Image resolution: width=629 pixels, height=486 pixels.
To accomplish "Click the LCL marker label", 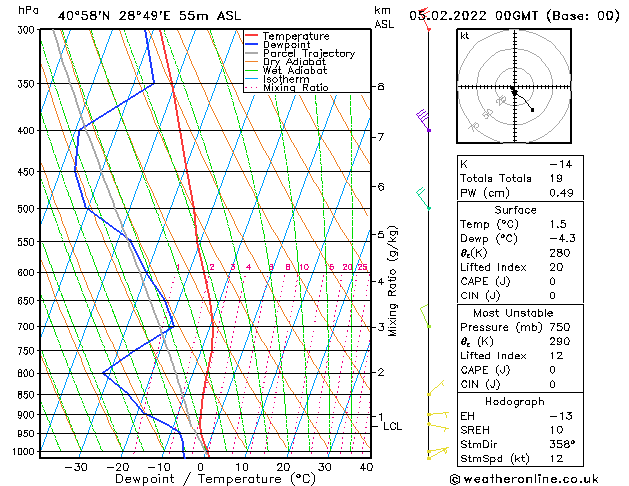I will pos(392,426).
